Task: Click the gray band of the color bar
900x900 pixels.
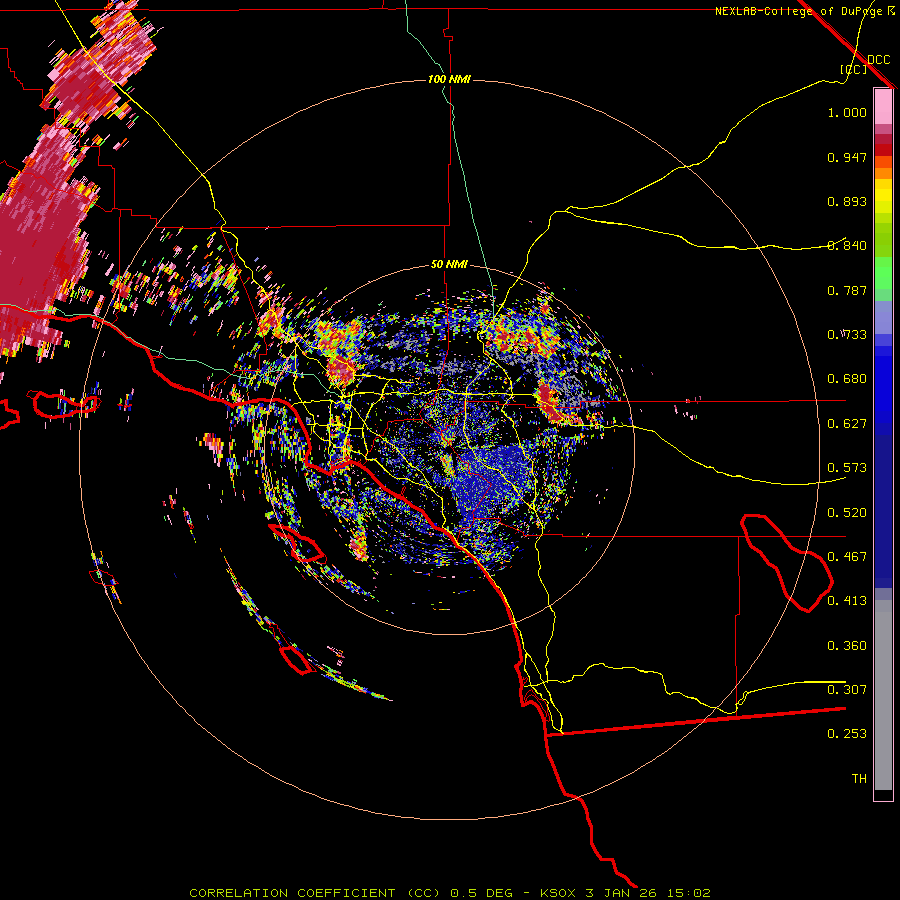Action: coord(883,695)
